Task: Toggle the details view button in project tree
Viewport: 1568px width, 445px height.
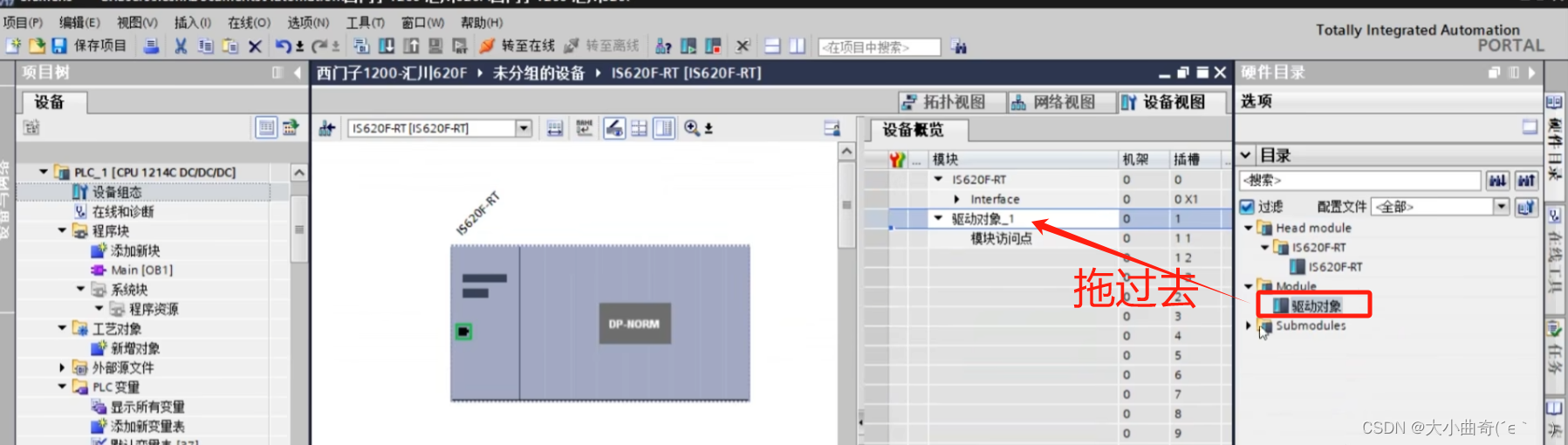Action: pos(266,127)
